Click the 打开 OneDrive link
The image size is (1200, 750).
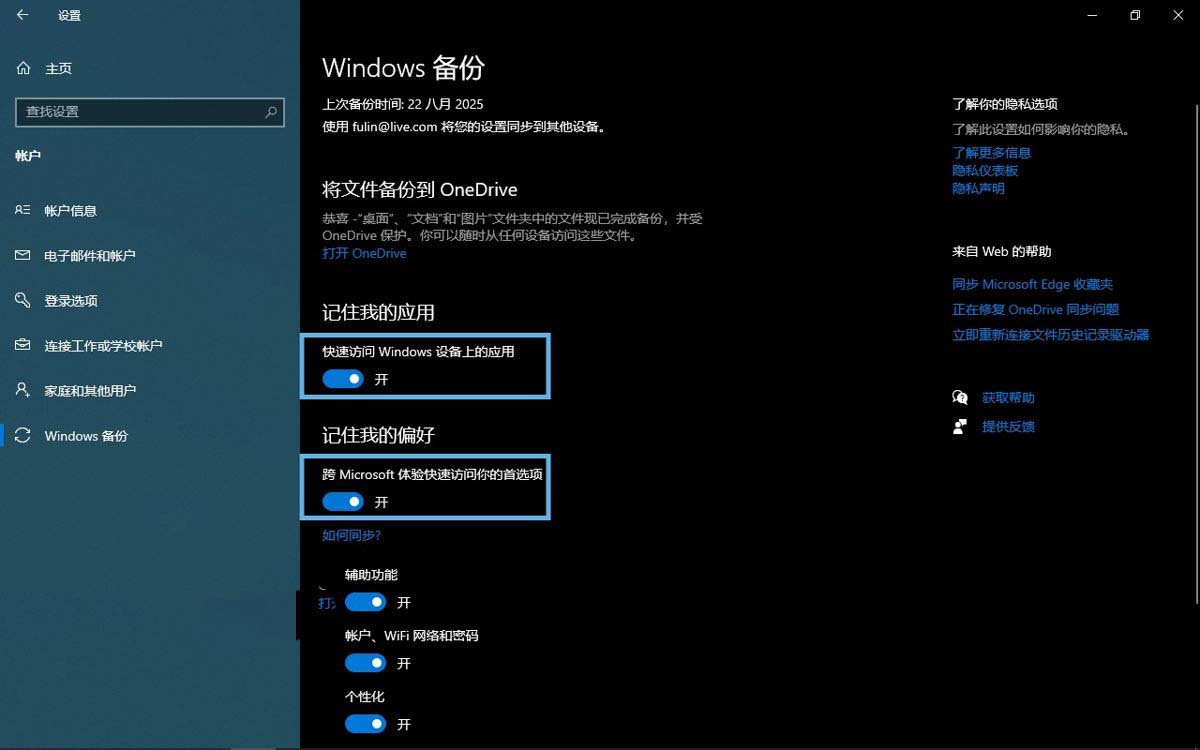[364, 253]
